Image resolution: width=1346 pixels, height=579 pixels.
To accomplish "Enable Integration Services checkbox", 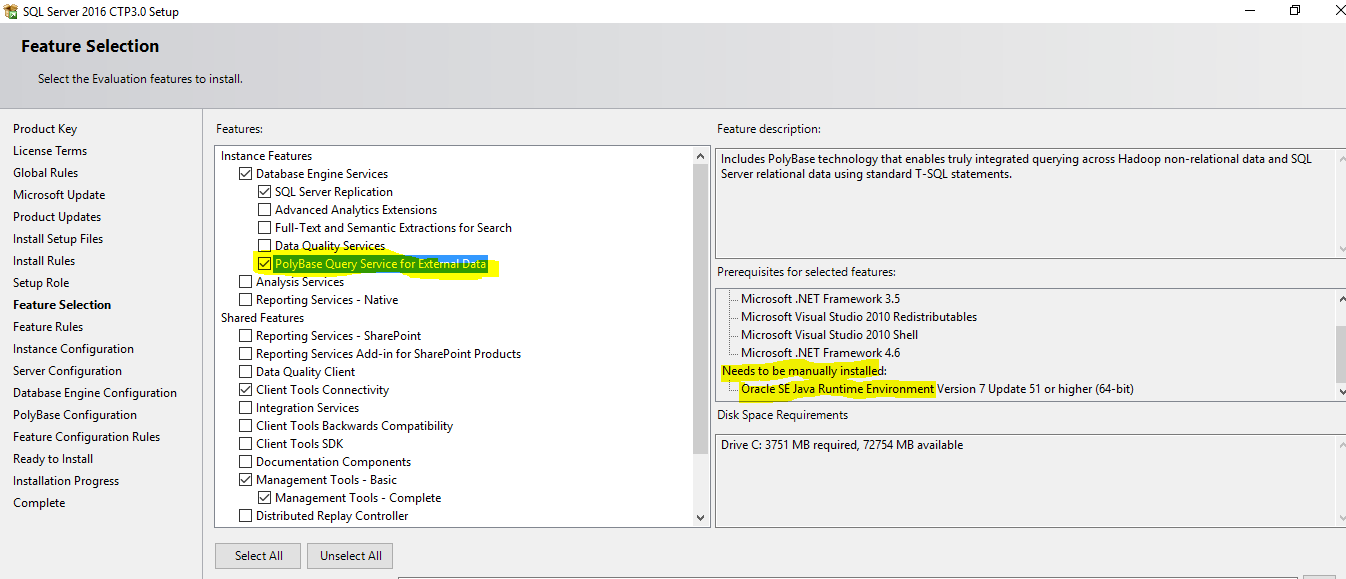I will pos(246,408).
